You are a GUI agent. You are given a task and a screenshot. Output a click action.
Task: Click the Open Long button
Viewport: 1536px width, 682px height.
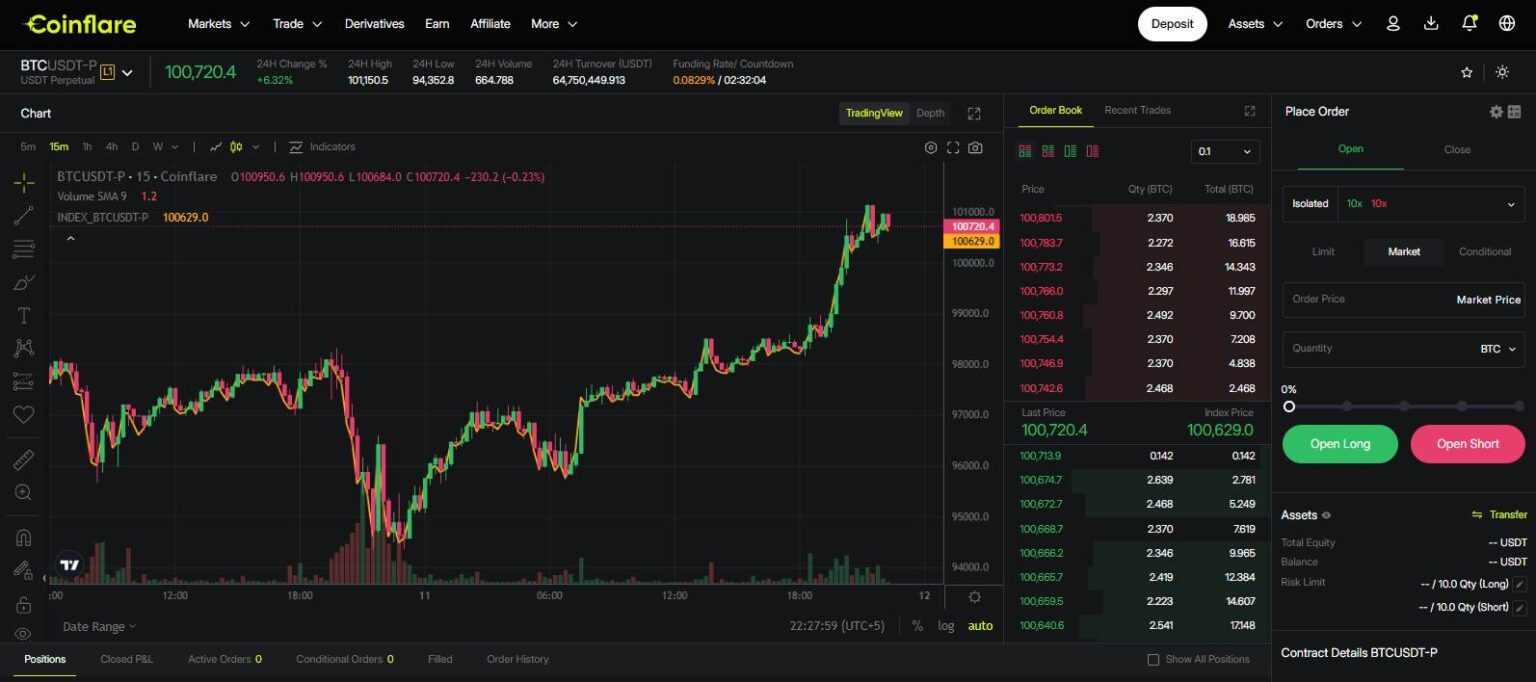[x=1339, y=443]
